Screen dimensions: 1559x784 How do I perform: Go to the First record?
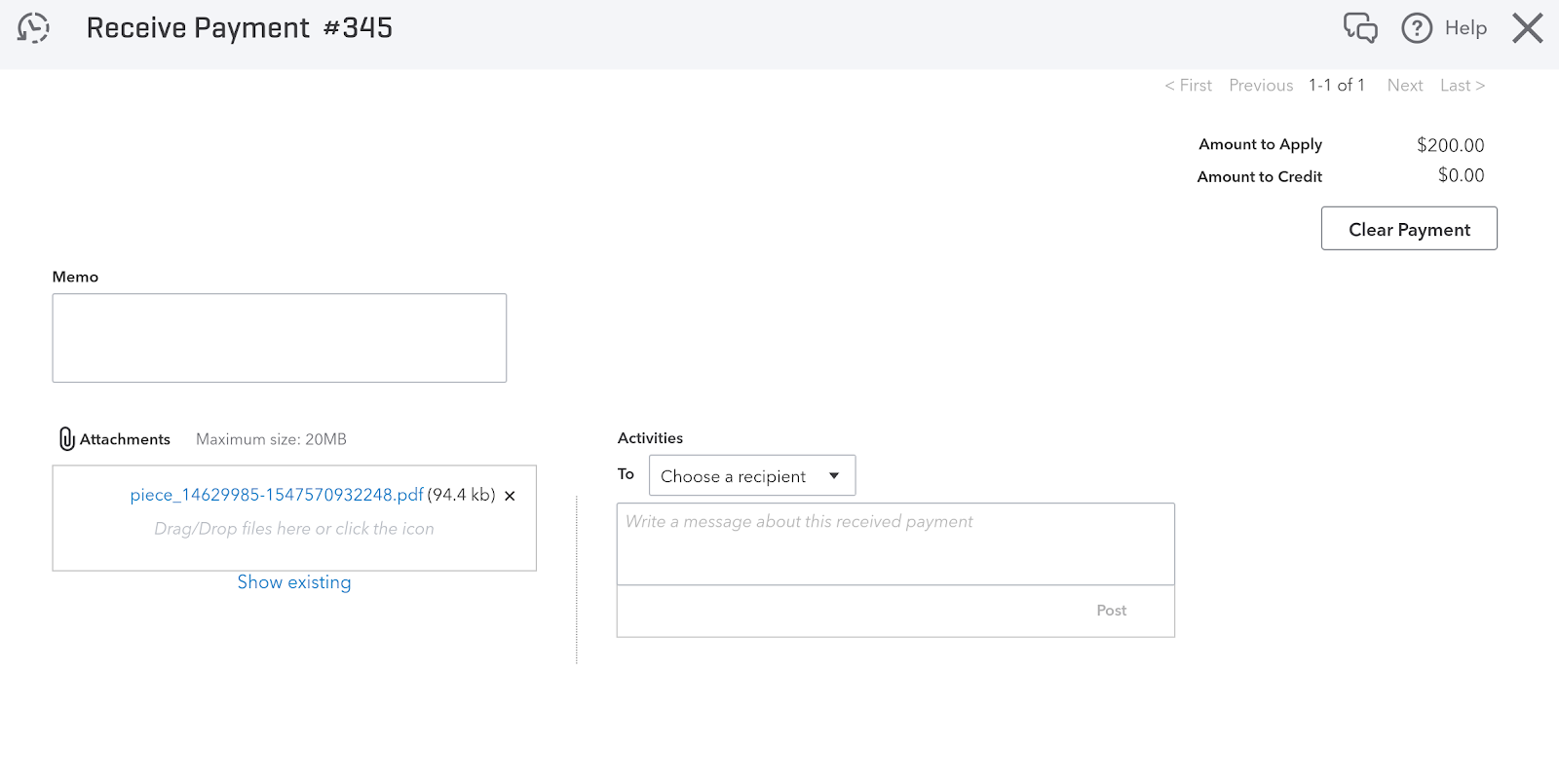[1188, 86]
